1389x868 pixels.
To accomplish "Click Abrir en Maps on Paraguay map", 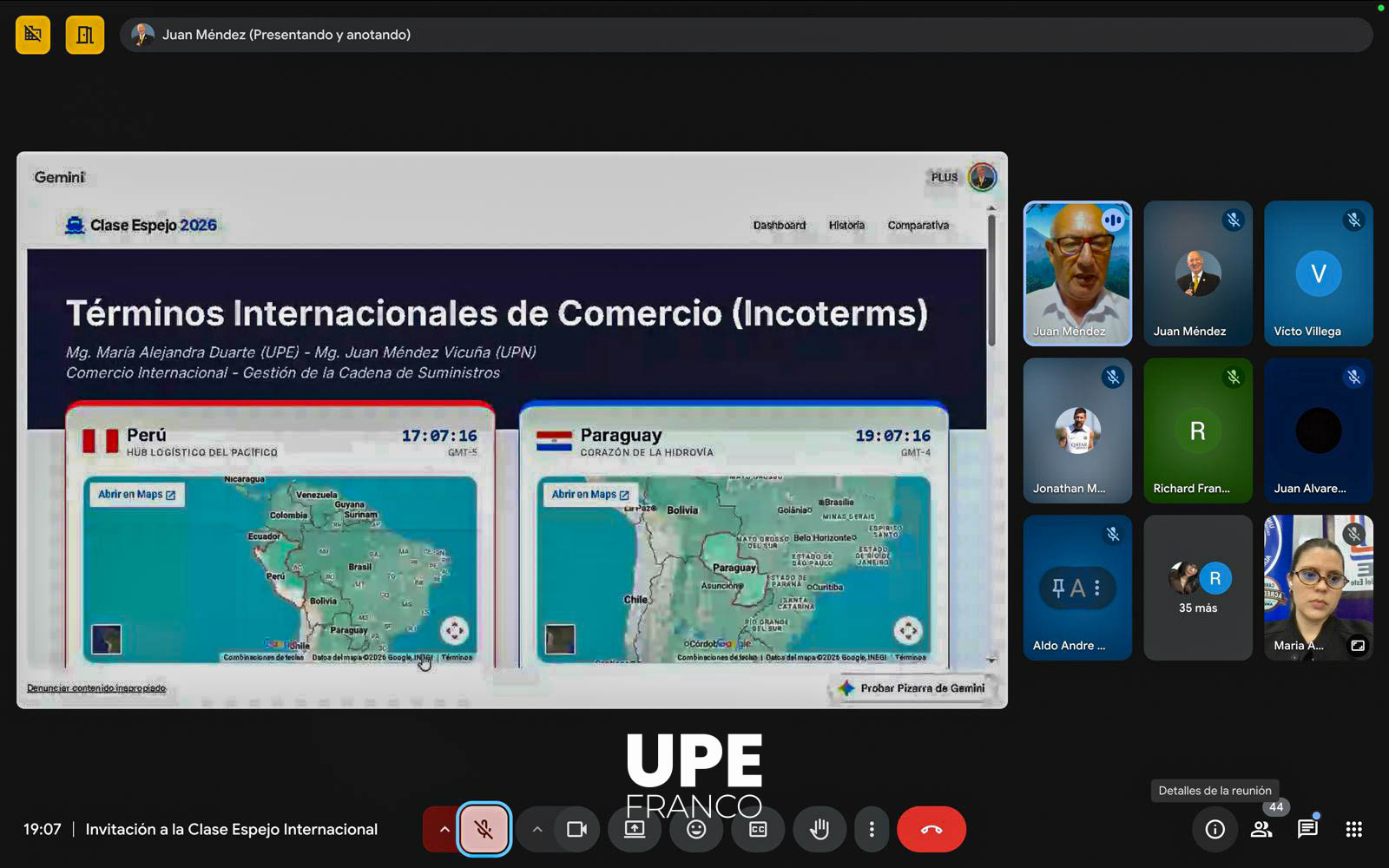I will pos(591,495).
